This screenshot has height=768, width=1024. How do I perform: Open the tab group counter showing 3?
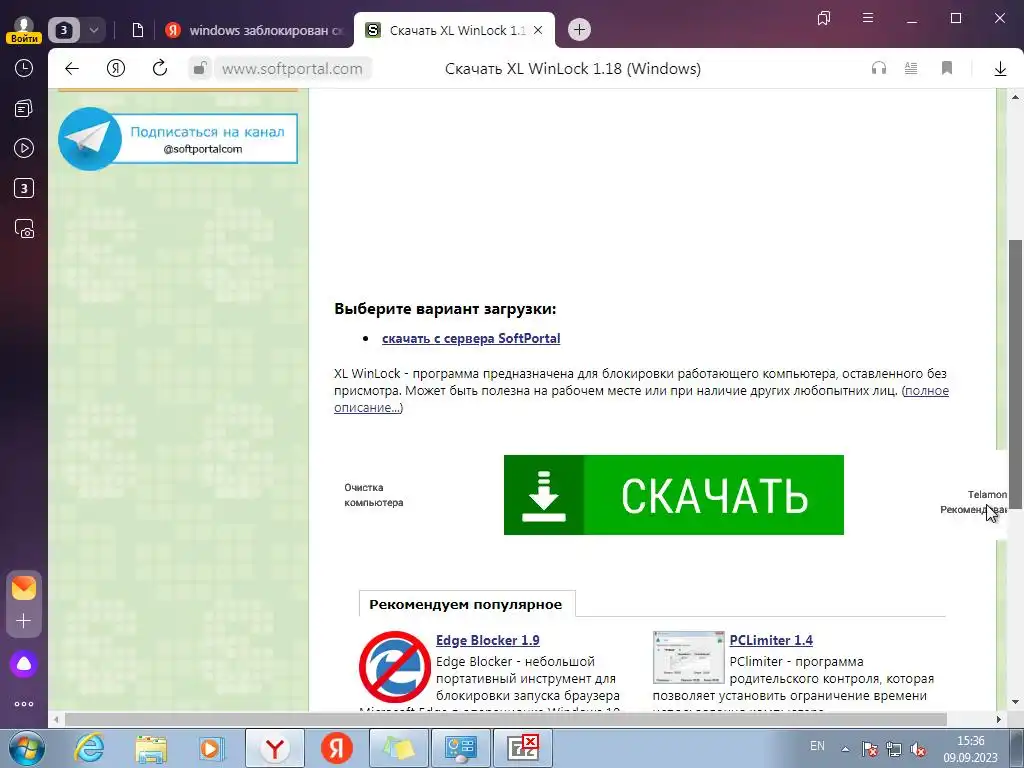point(64,30)
